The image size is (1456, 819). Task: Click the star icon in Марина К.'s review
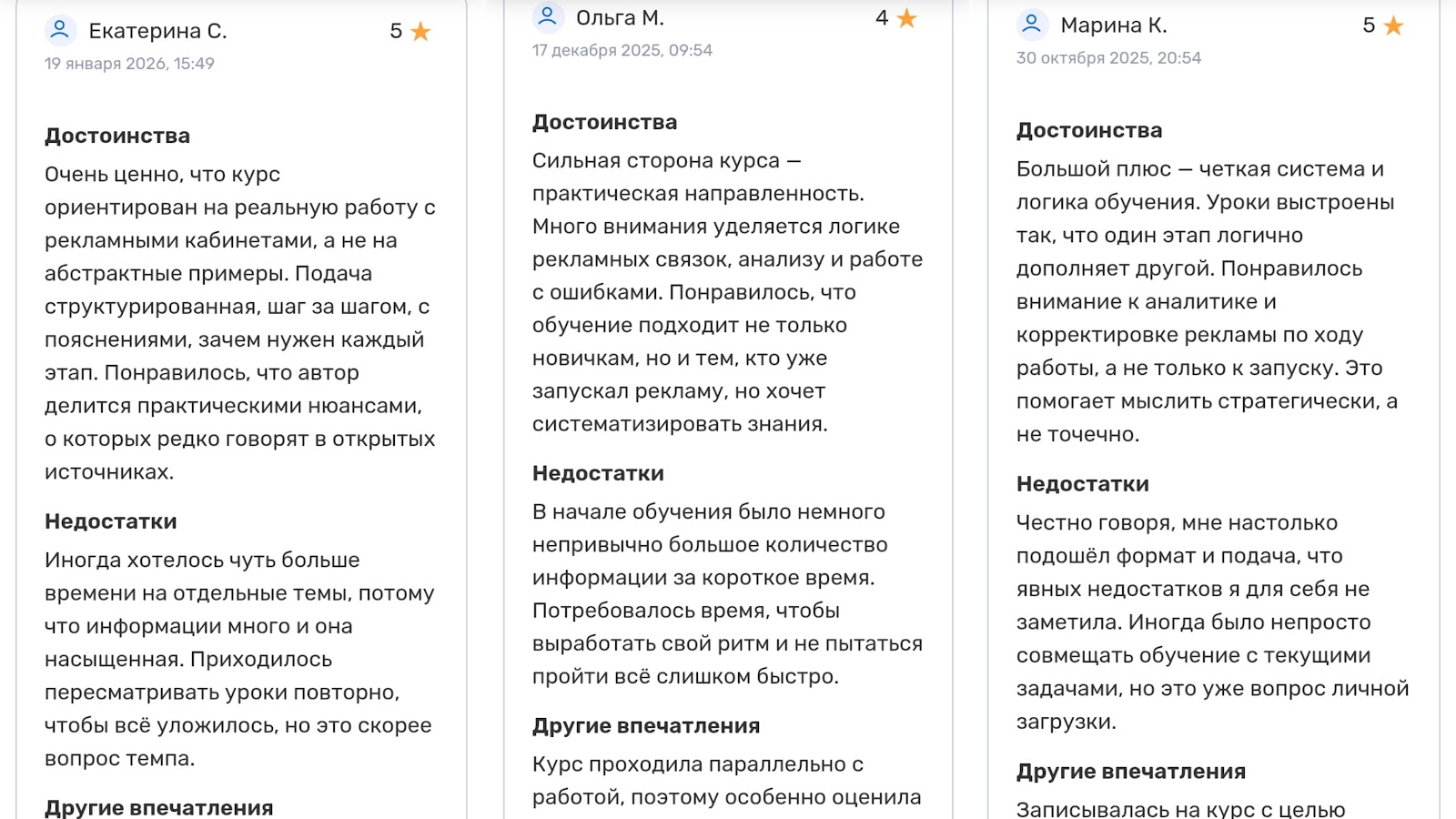(x=1393, y=26)
